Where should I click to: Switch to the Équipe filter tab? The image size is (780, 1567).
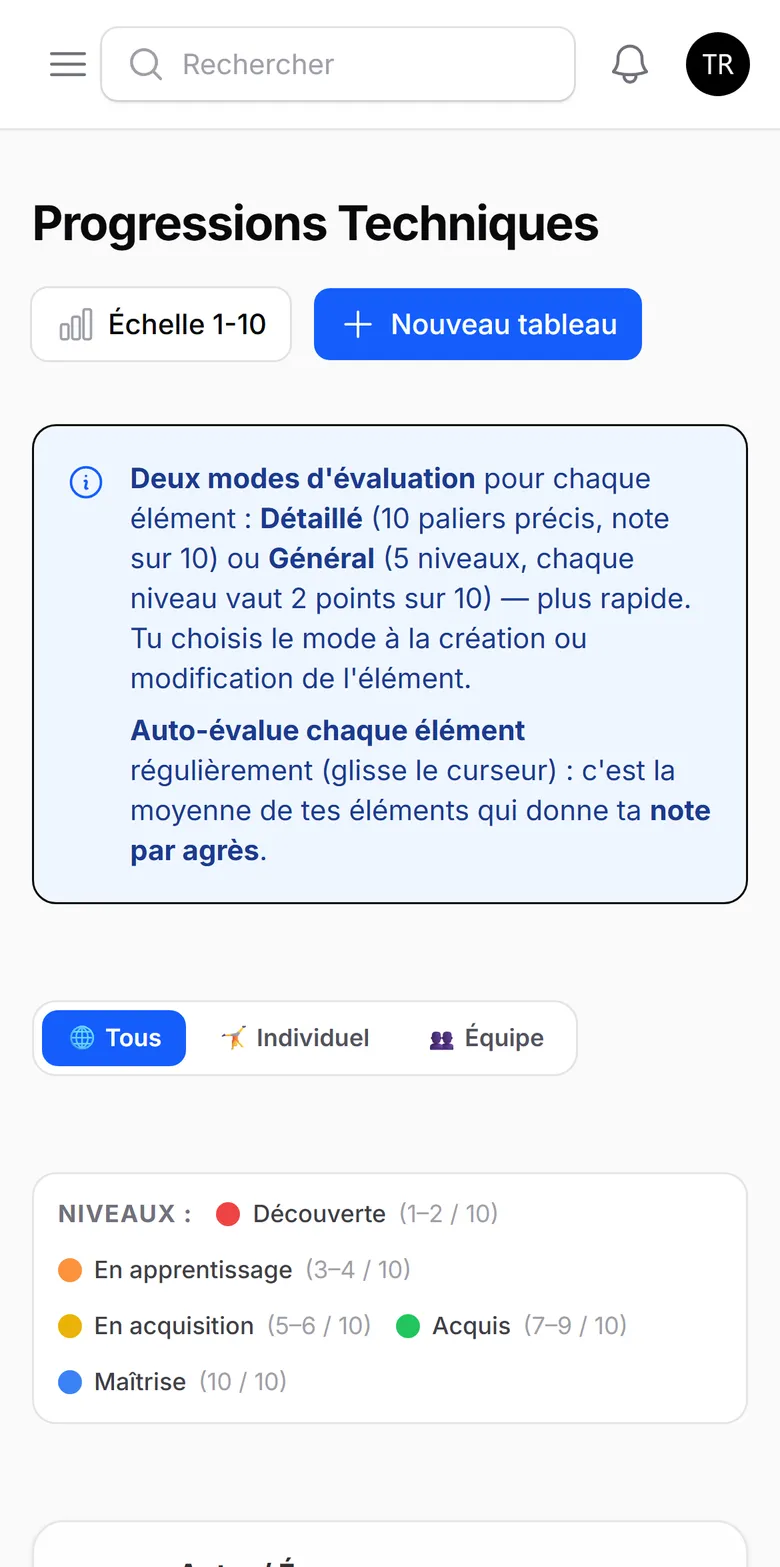[x=486, y=1038]
